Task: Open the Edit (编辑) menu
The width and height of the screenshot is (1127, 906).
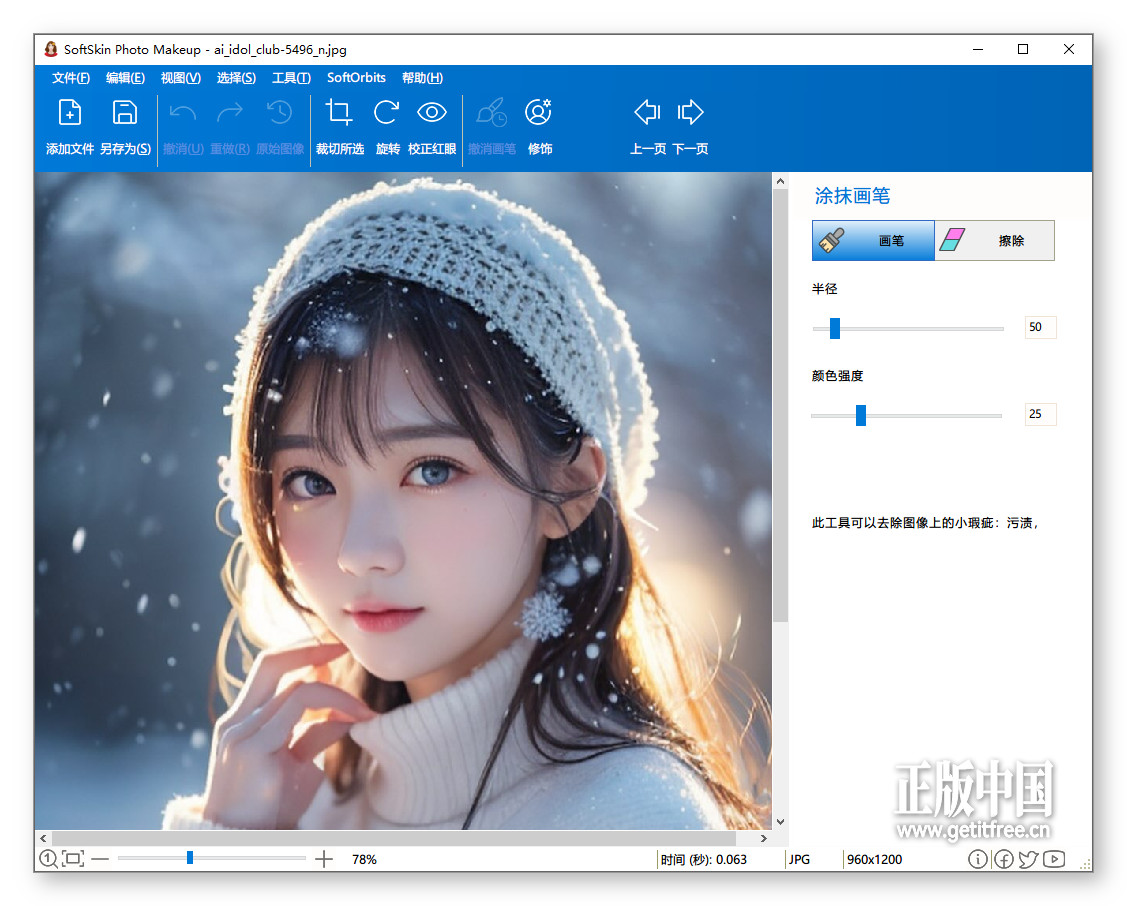Action: pos(125,78)
